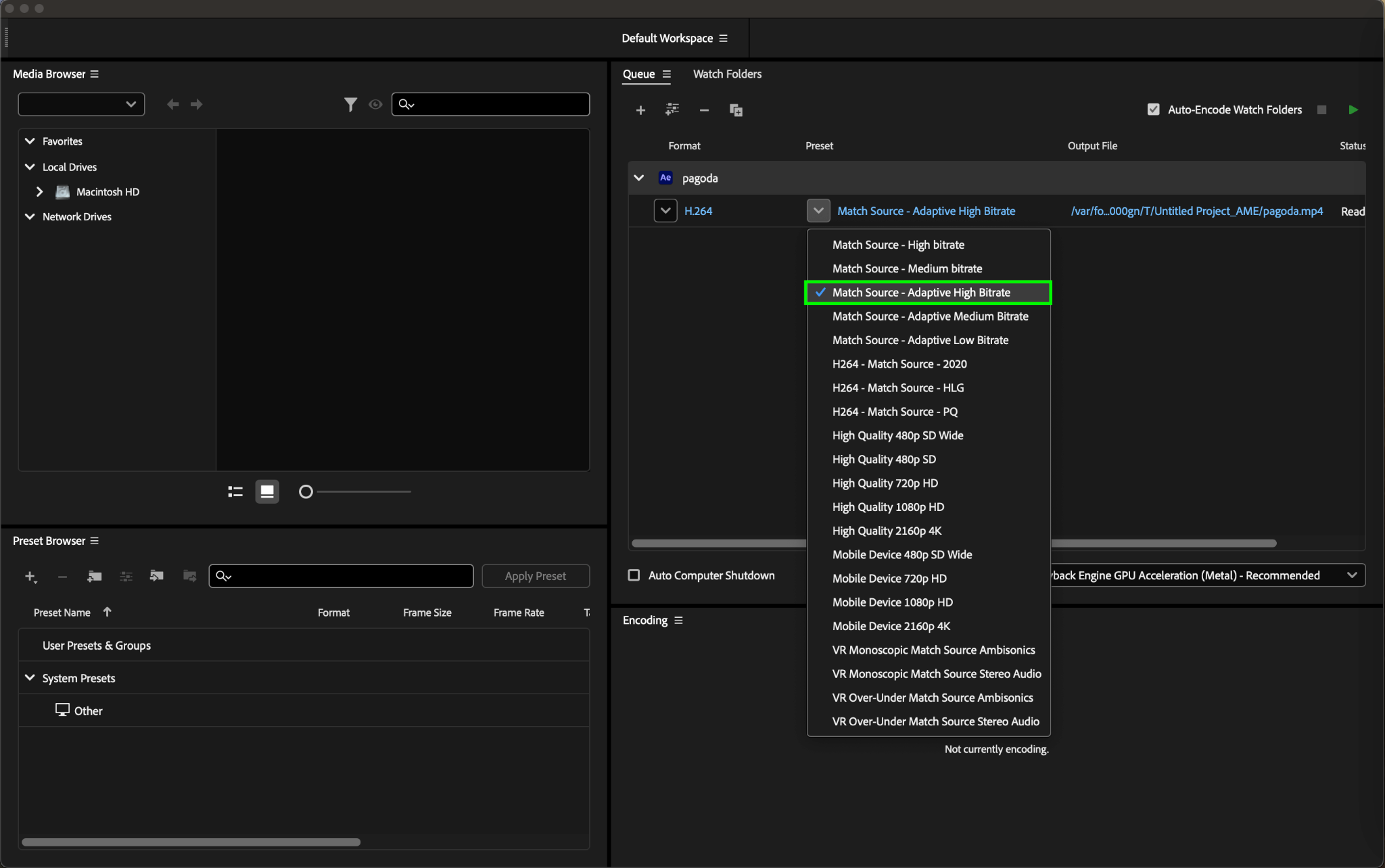This screenshot has height=868, width=1385.
Task: Click the Create new preset group folder icon
Action: click(x=95, y=576)
